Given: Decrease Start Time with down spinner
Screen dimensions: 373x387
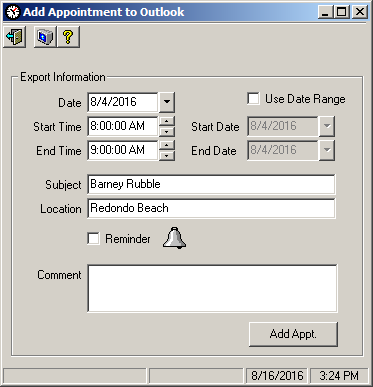Looking at the screenshot, I should coord(167,131).
